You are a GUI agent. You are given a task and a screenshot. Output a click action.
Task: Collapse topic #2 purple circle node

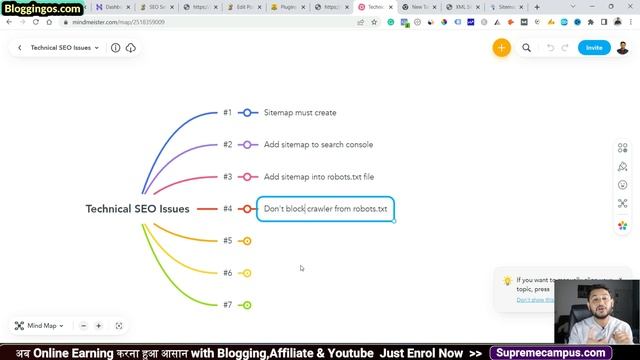point(247,144)
